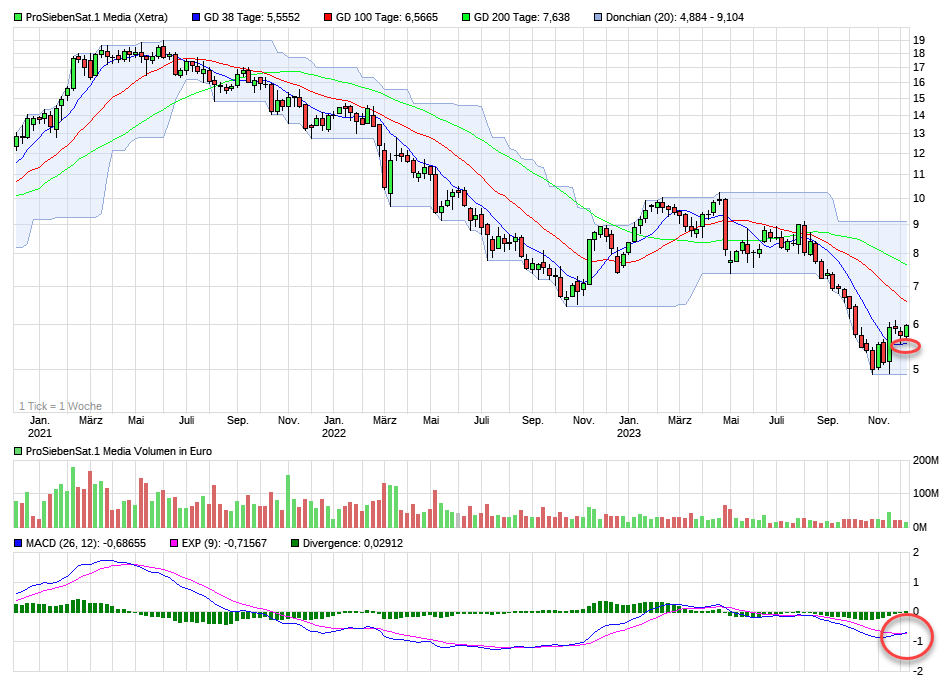Click the price axis value 10
The width and height of the screenshot is (948, 682).
919,198
